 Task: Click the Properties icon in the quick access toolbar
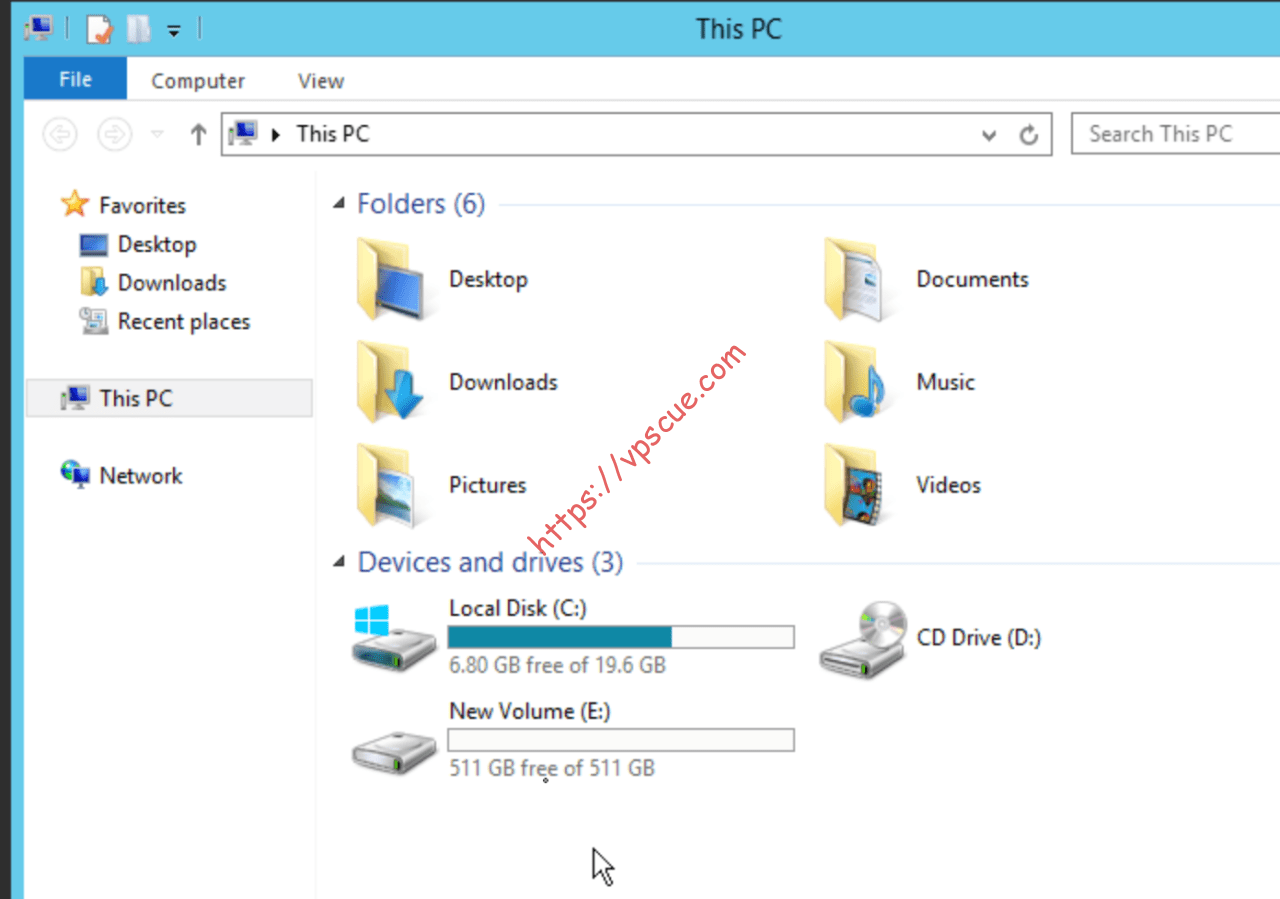[x=100, y=29]
